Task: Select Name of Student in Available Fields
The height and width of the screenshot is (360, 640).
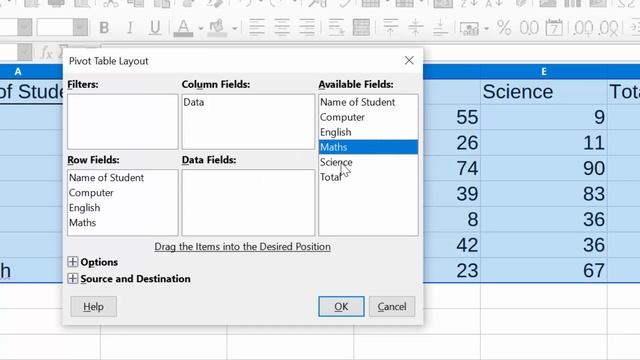Action: pyautogui.click(x=368, y=102)
